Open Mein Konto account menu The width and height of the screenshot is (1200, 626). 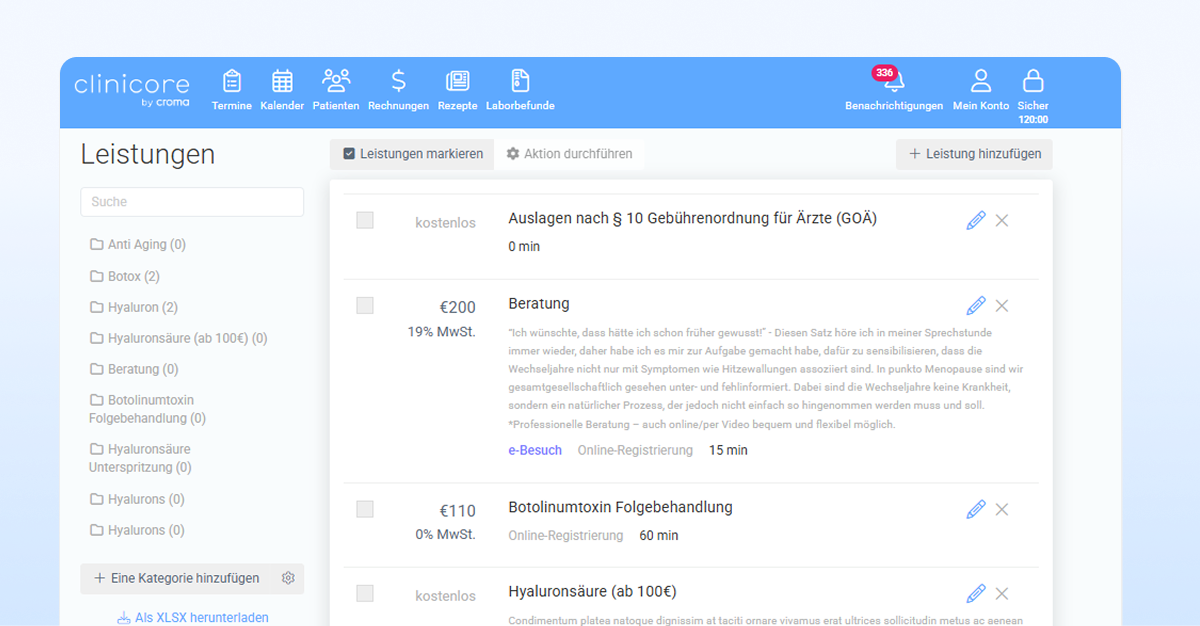point(981,90)
